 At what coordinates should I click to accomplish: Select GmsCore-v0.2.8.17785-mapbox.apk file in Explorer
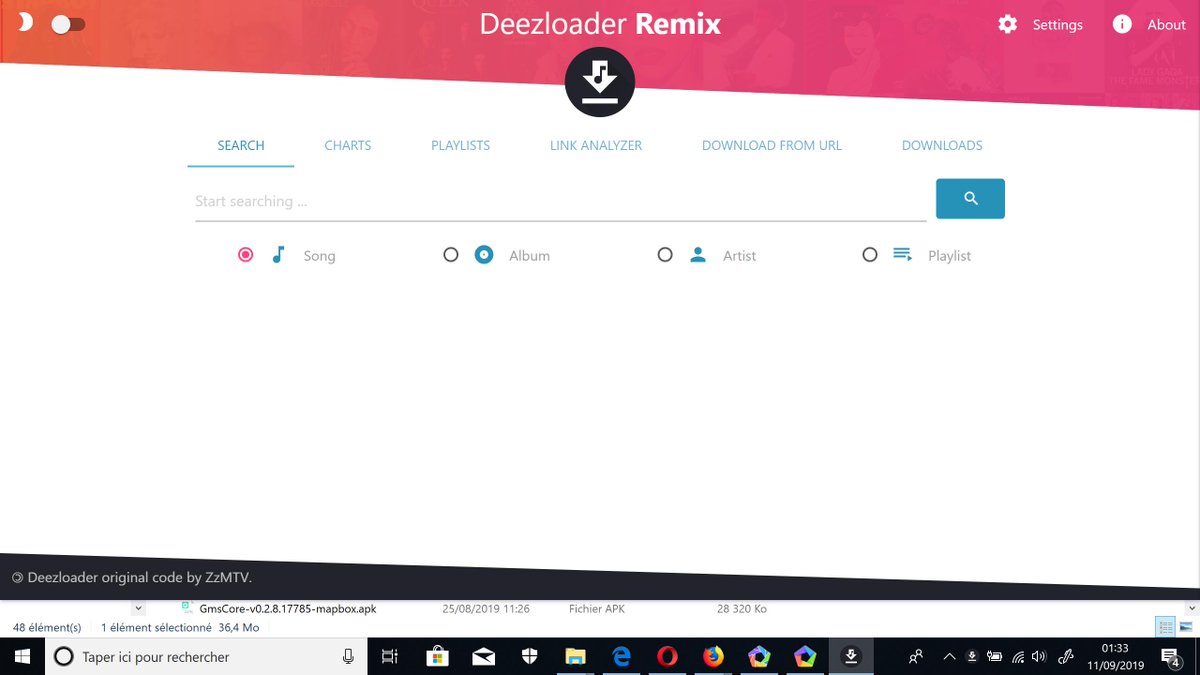click(288, 608)
